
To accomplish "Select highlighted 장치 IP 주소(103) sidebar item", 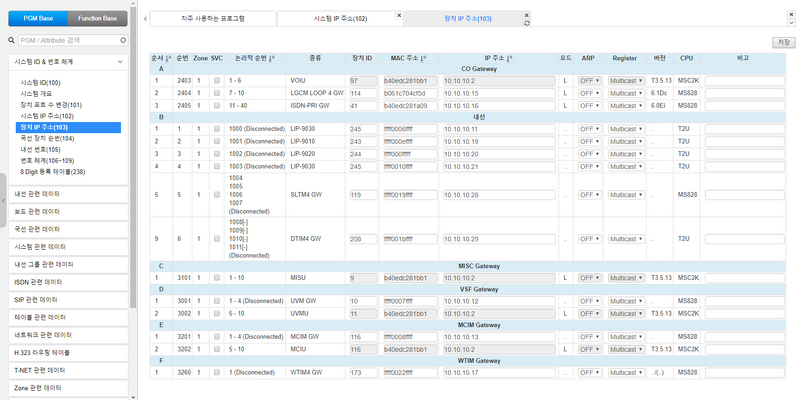I will pyautogui.click(x=68, y=127).
